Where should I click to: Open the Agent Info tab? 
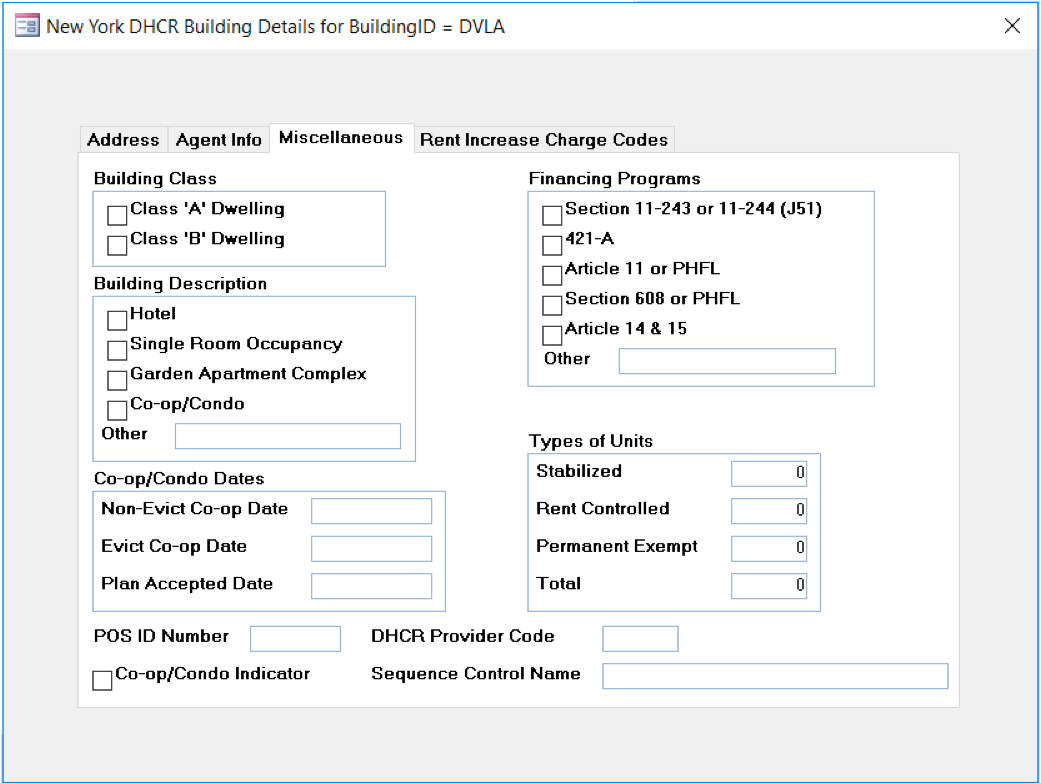[x=218, y=139]
